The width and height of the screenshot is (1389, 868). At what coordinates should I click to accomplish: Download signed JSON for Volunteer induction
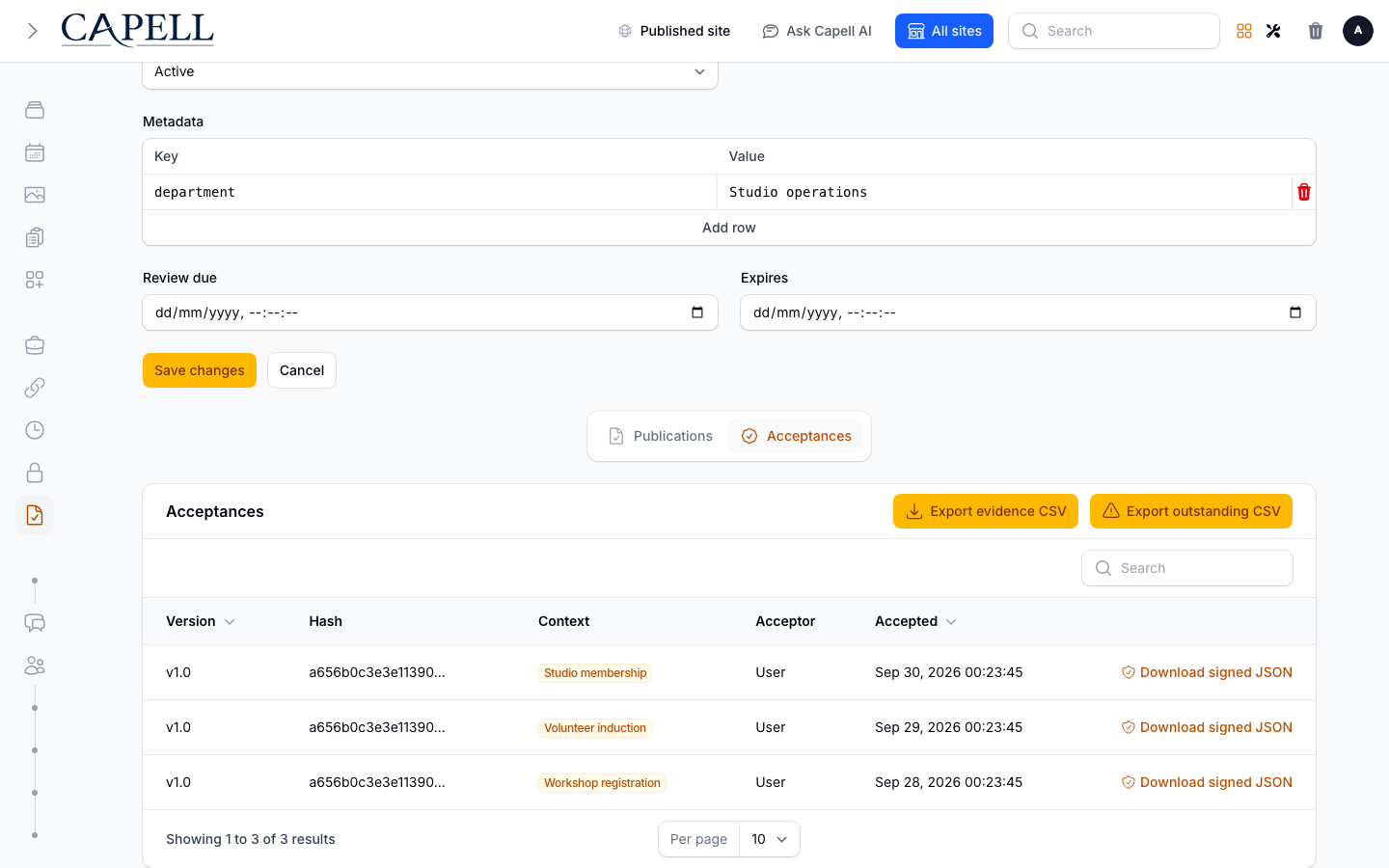tap(1207, 727)
